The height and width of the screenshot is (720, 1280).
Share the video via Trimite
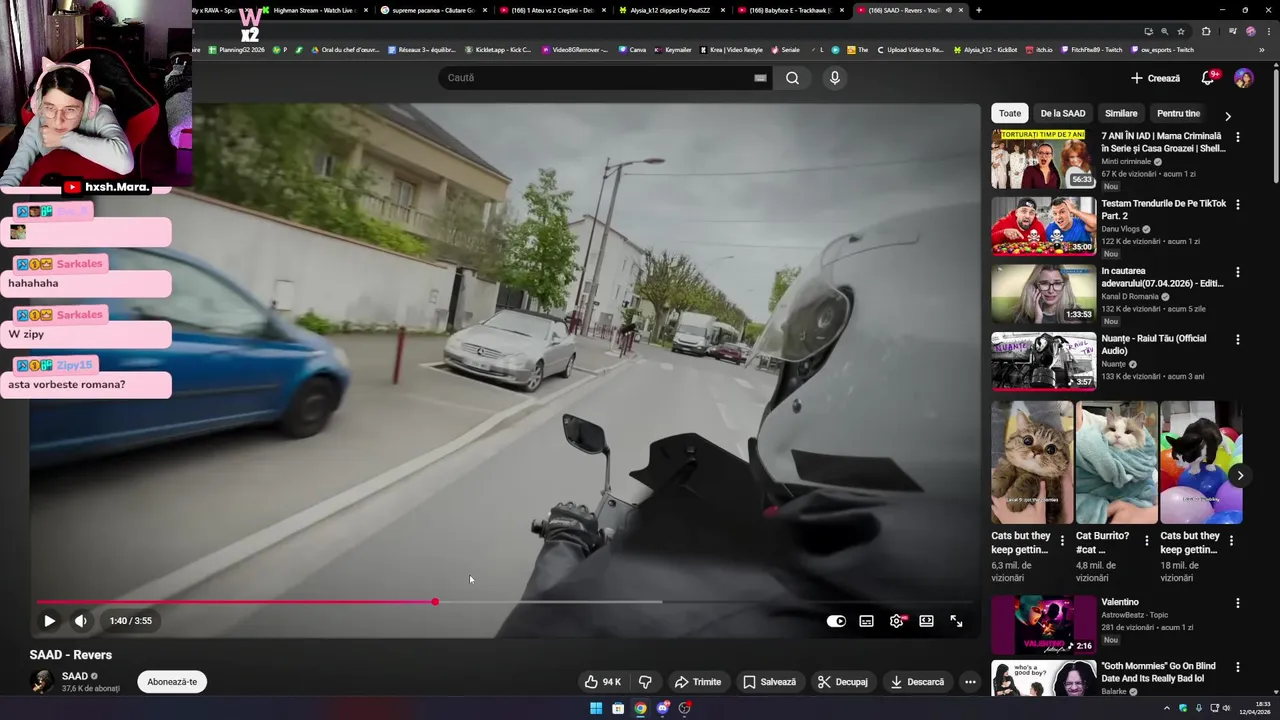(697, 682)
